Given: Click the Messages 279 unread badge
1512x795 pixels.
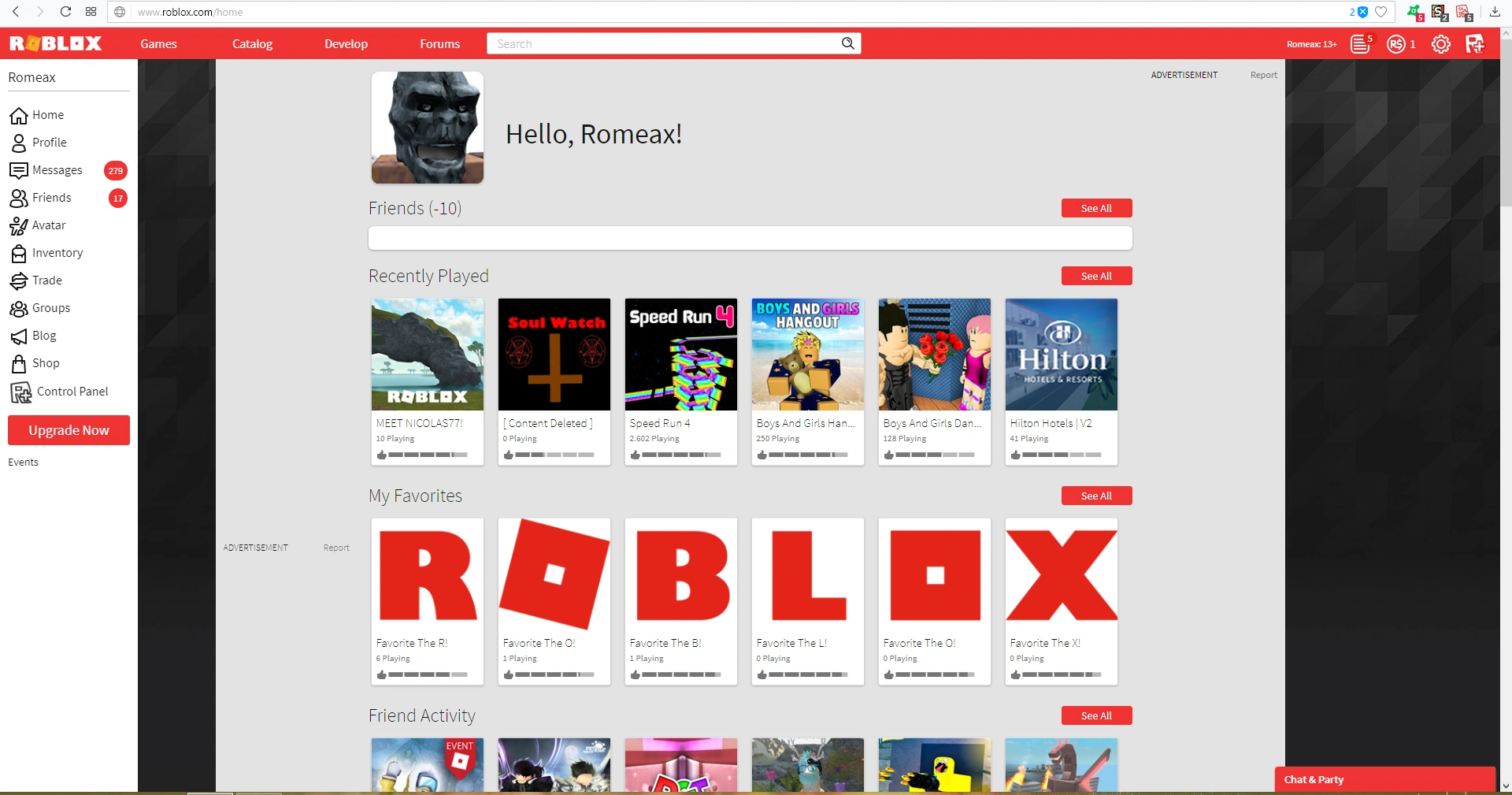Looking at the screenshot, I should pos(116,171).
